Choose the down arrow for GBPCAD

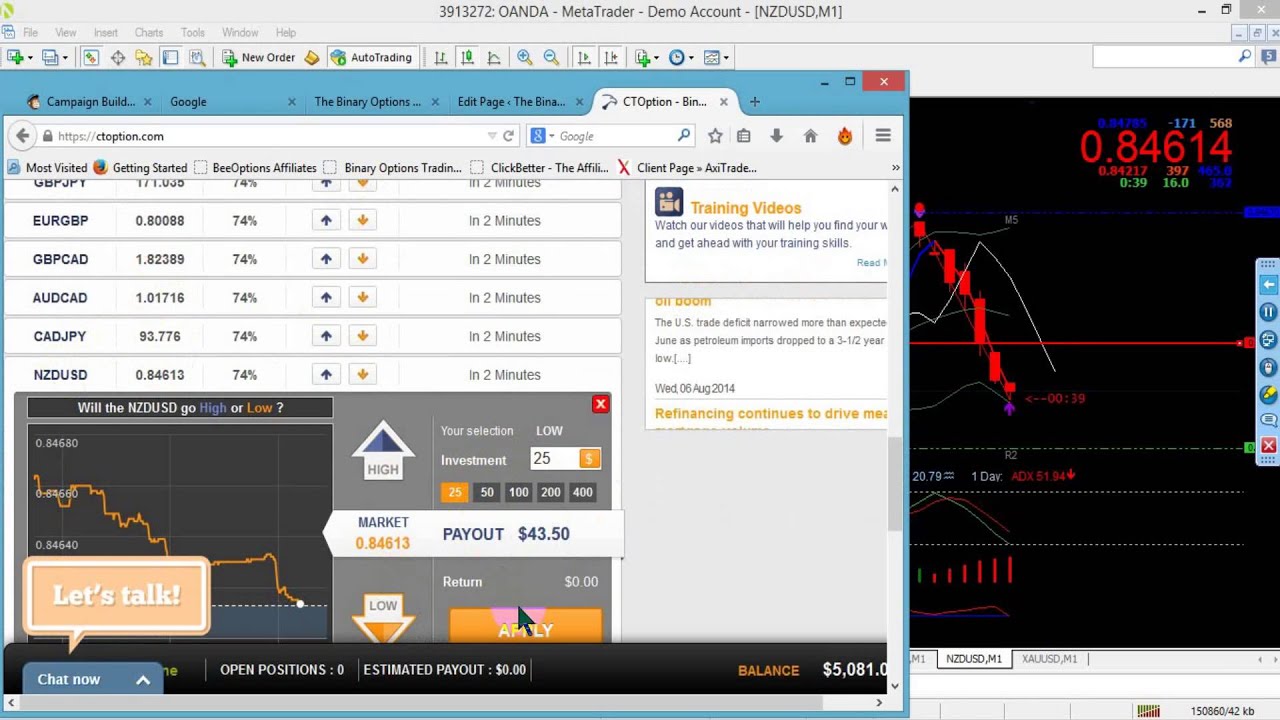point(362,259)
